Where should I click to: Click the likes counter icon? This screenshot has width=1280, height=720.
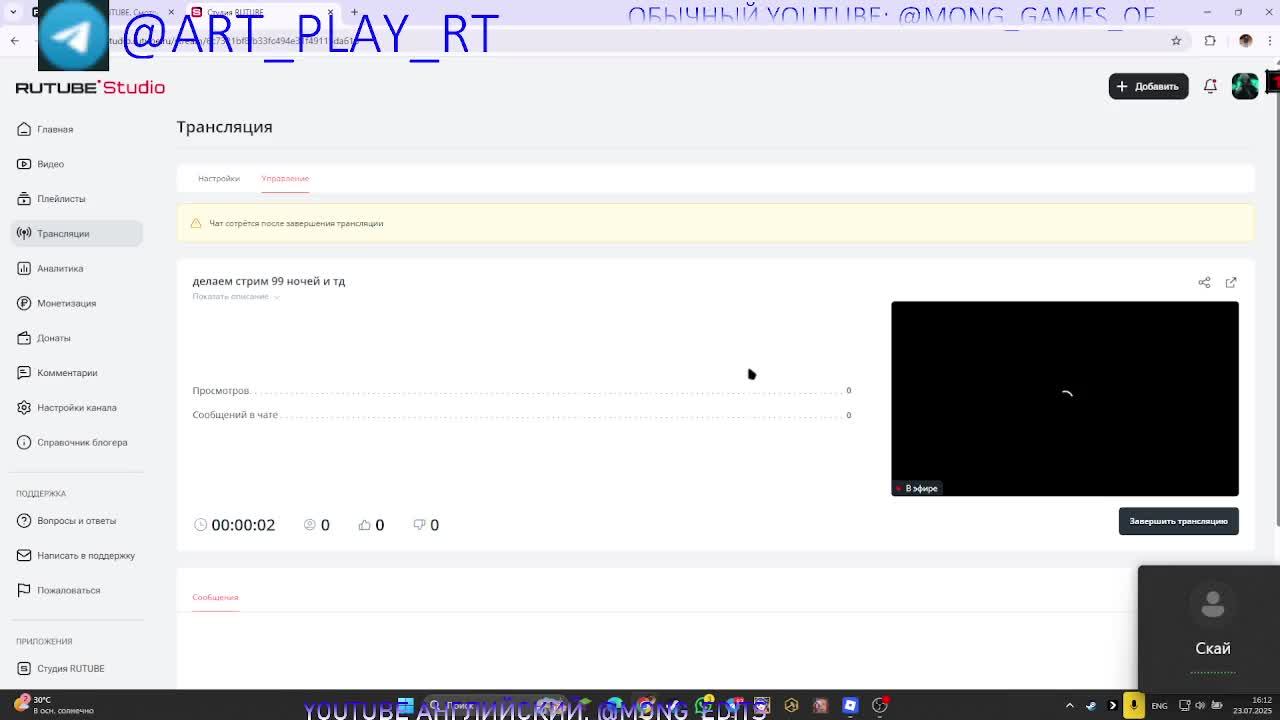(364, 525)
